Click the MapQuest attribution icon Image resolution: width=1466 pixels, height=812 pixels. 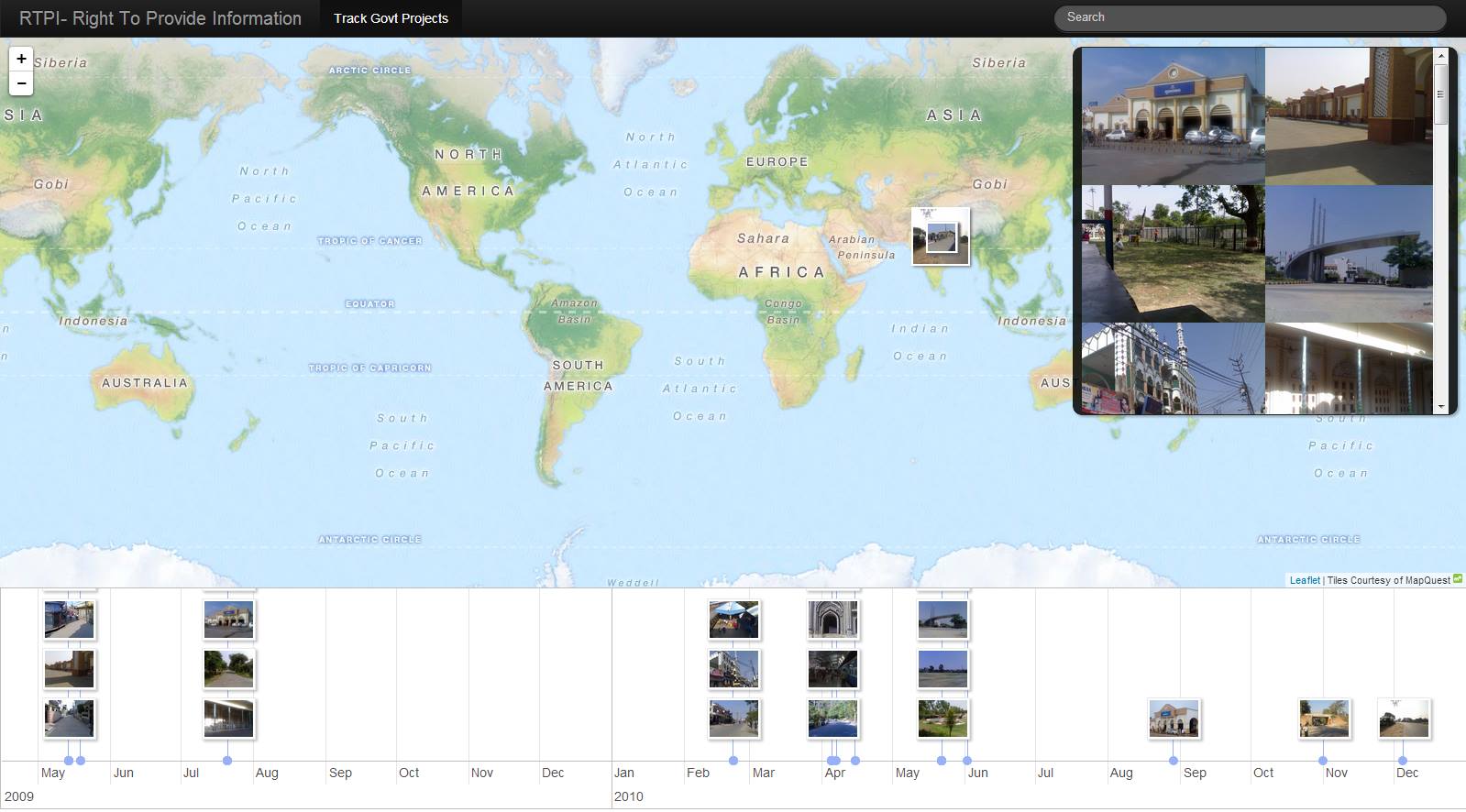1458,579
